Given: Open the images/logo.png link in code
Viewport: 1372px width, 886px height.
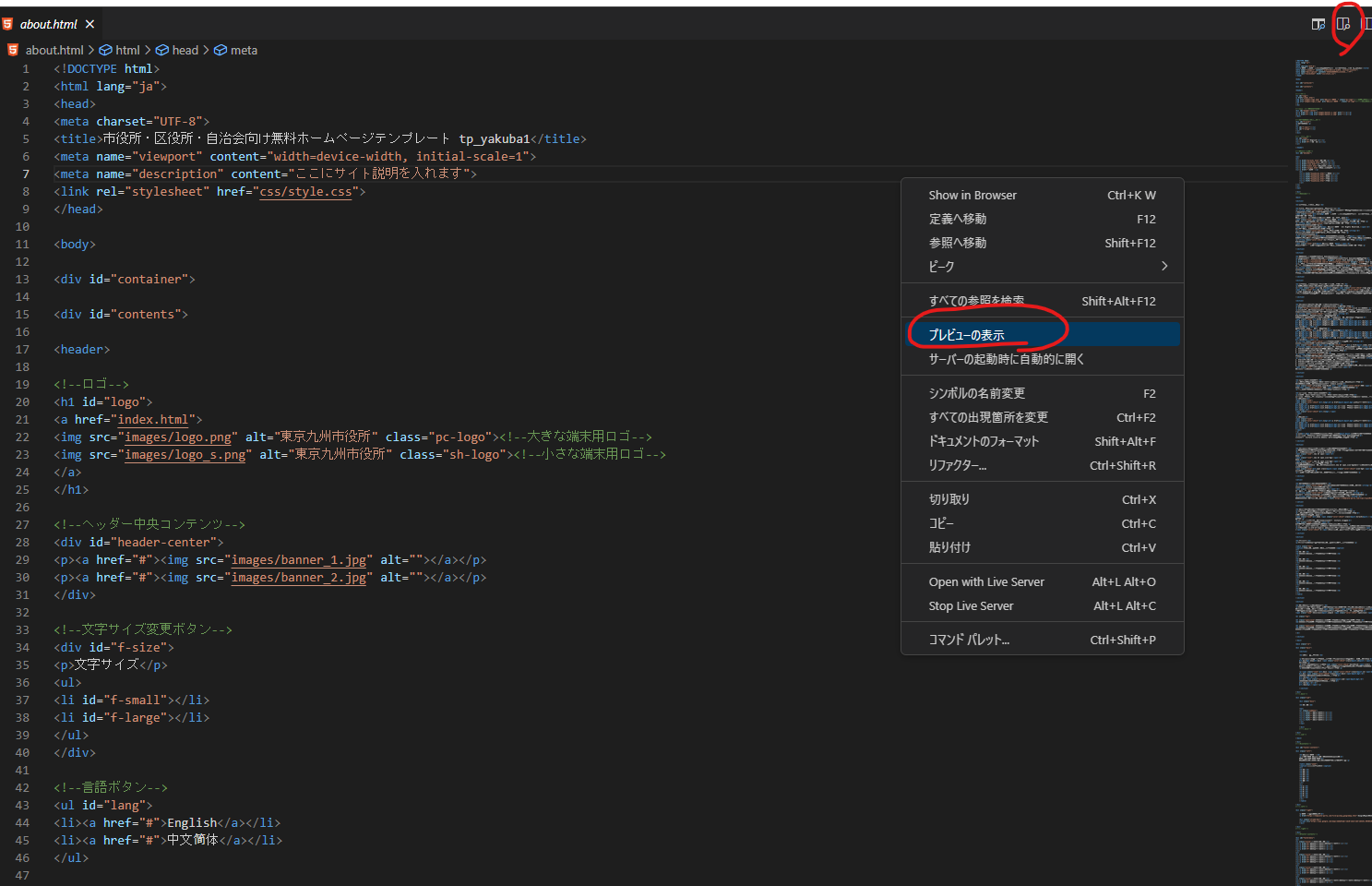Looking at the screenshot, I should coord(177,437).
